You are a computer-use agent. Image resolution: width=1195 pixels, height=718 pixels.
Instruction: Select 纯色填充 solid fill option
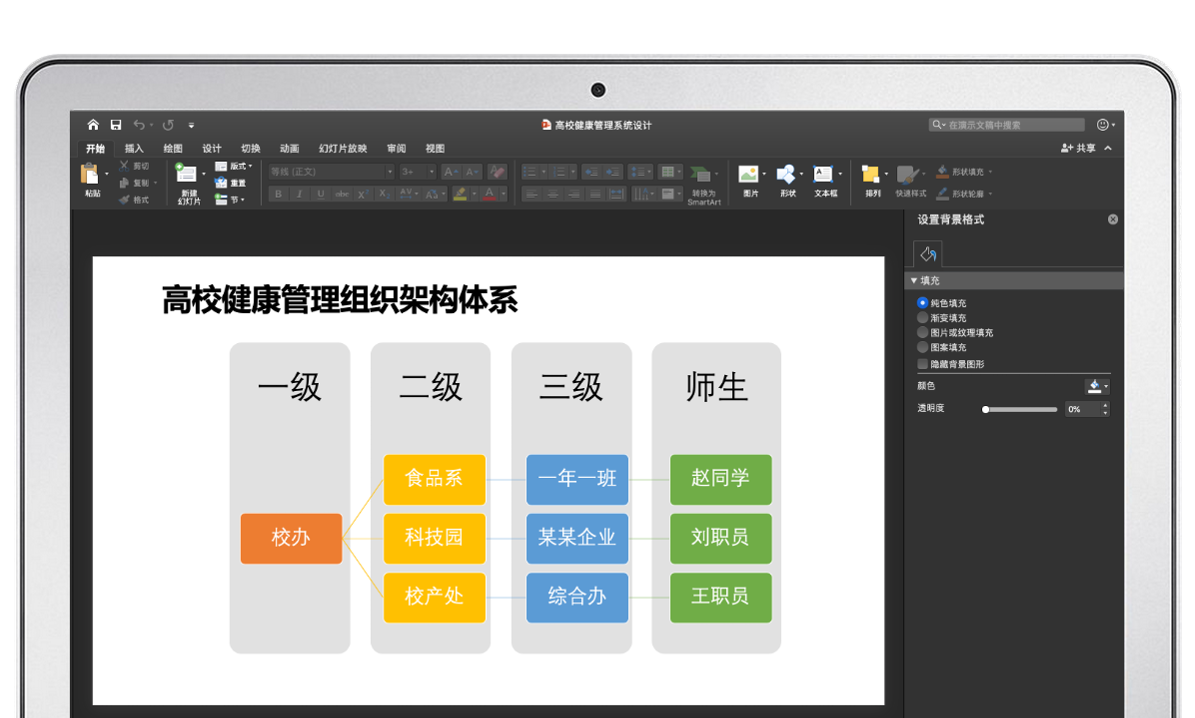point(922,303)
